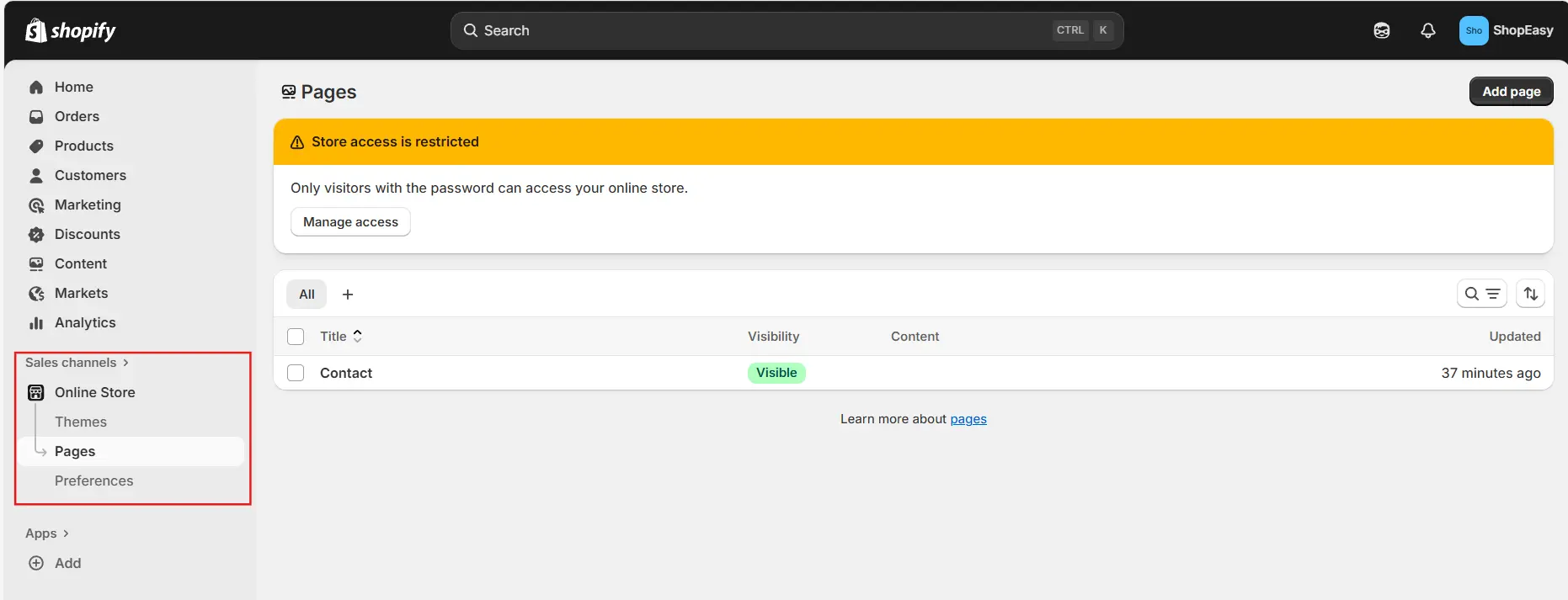Click the '37 minutes ago' cell
The height and width of the screenshot is (600, 1568).
(x=1491, y=373)
